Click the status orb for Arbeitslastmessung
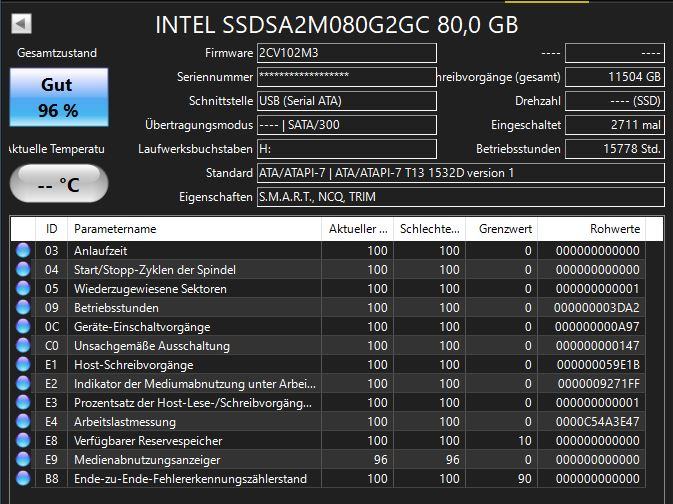 pyautogui.click(x=23, y=422)
